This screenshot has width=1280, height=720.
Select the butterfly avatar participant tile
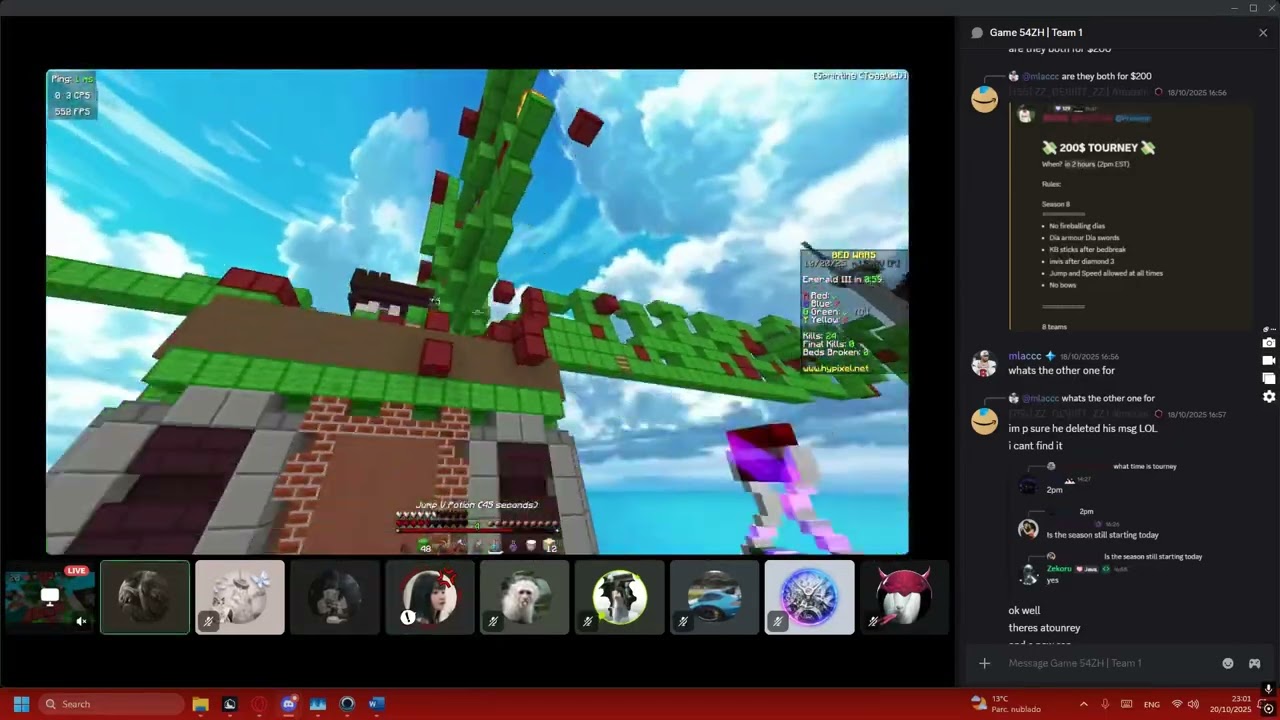coord(240,597)
